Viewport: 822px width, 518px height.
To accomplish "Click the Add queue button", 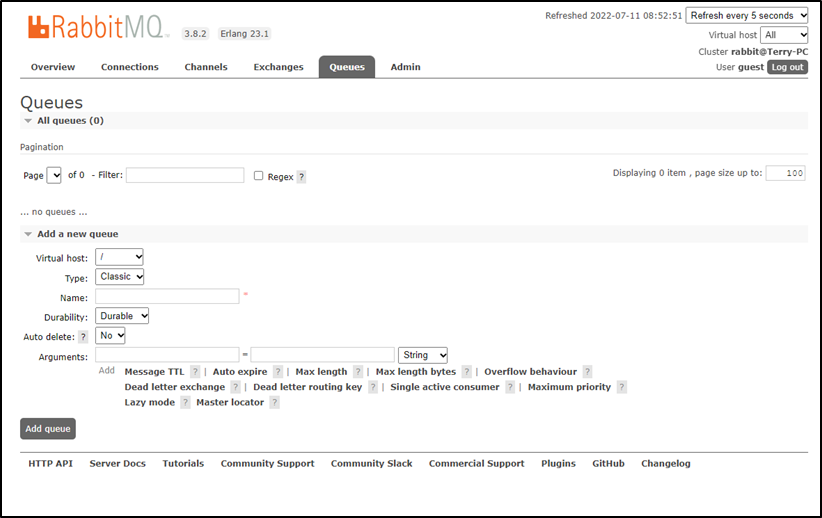I will click(x=48, y=429).
